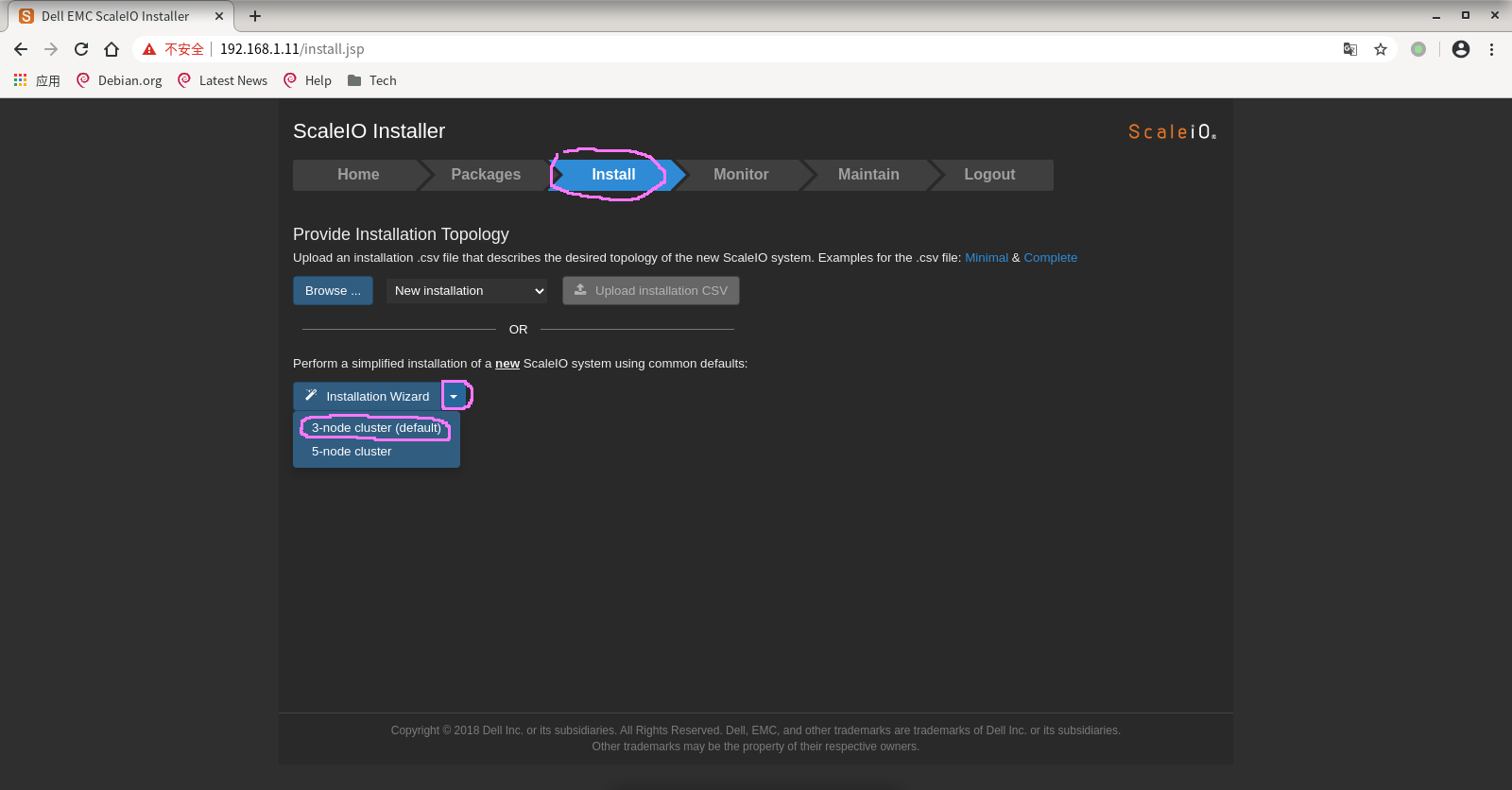The height and width of the screenshot is (790, 1512).
Task: Open the Help bookmark
Action: click(x=308, y=80)
